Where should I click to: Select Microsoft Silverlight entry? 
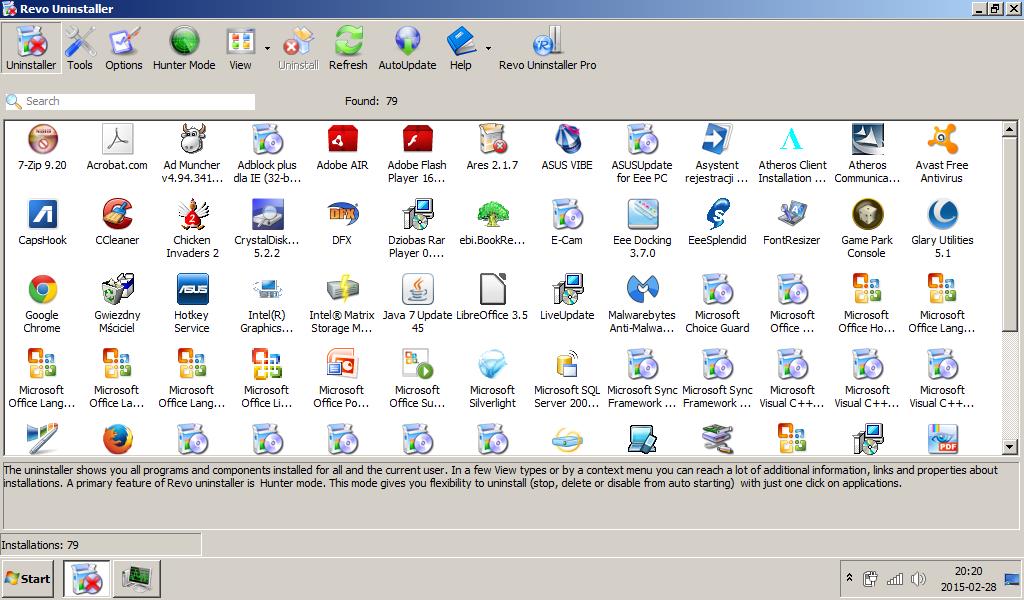(x=492, y=380)
